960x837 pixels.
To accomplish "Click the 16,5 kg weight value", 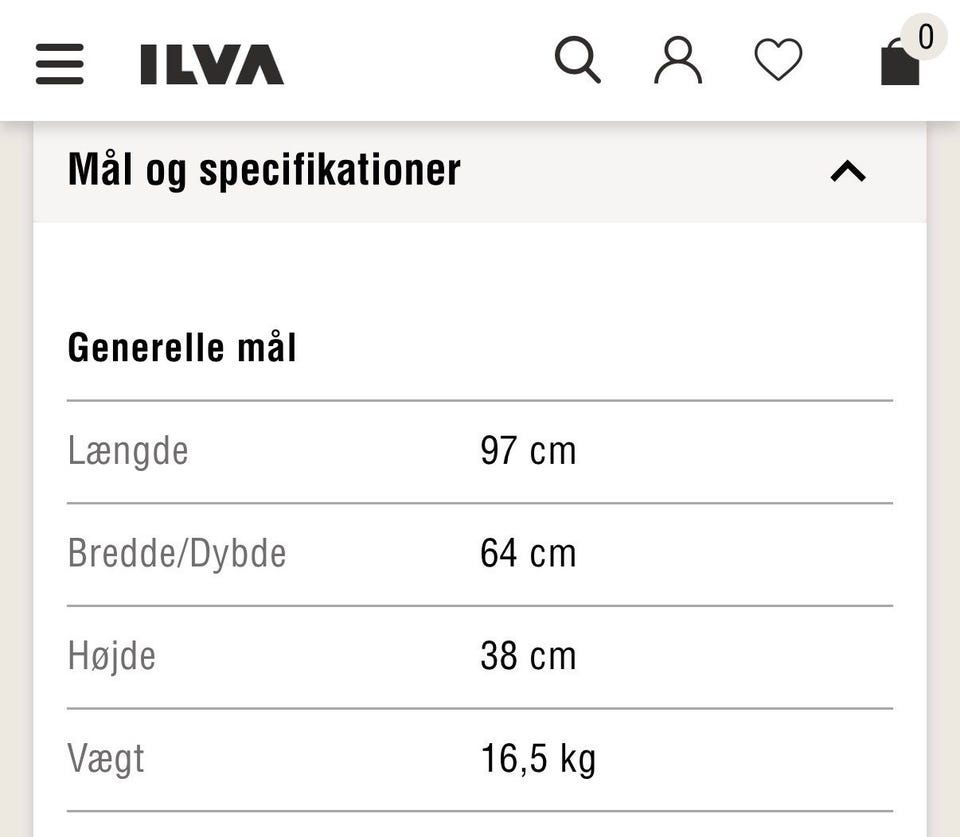I will click(538, 759).
